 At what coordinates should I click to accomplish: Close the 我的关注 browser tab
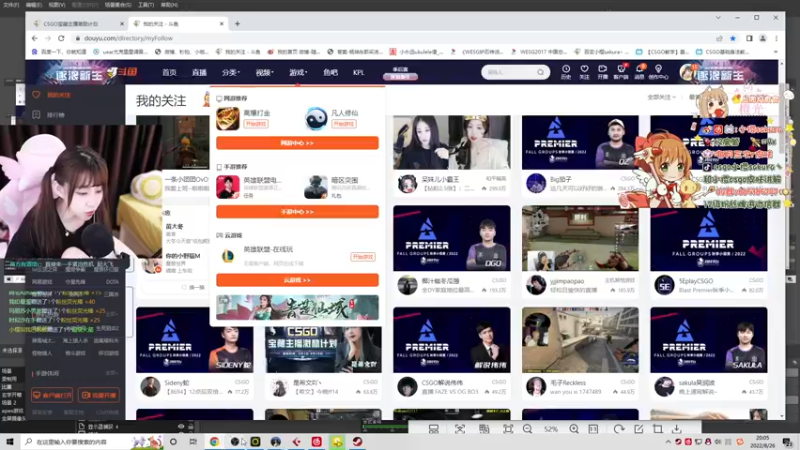click(x=221, y=23)
